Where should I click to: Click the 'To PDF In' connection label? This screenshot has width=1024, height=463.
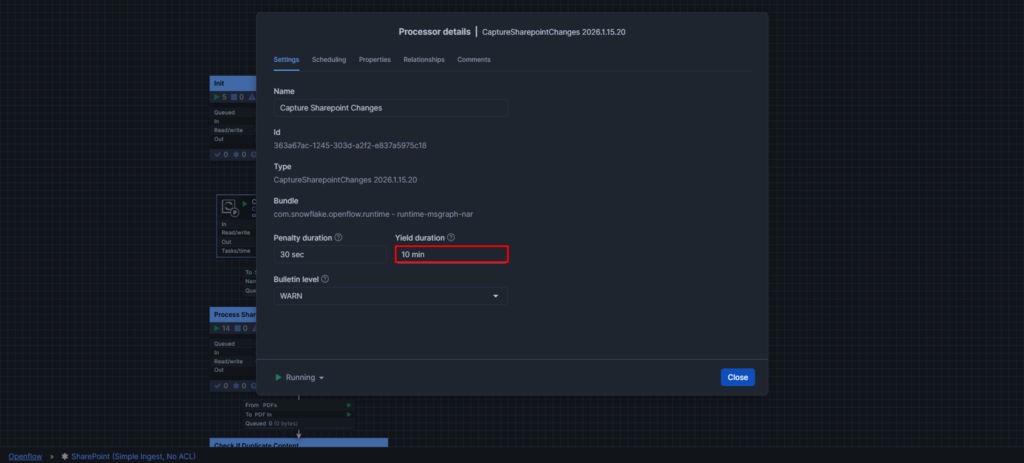click(x=261, y=414)
